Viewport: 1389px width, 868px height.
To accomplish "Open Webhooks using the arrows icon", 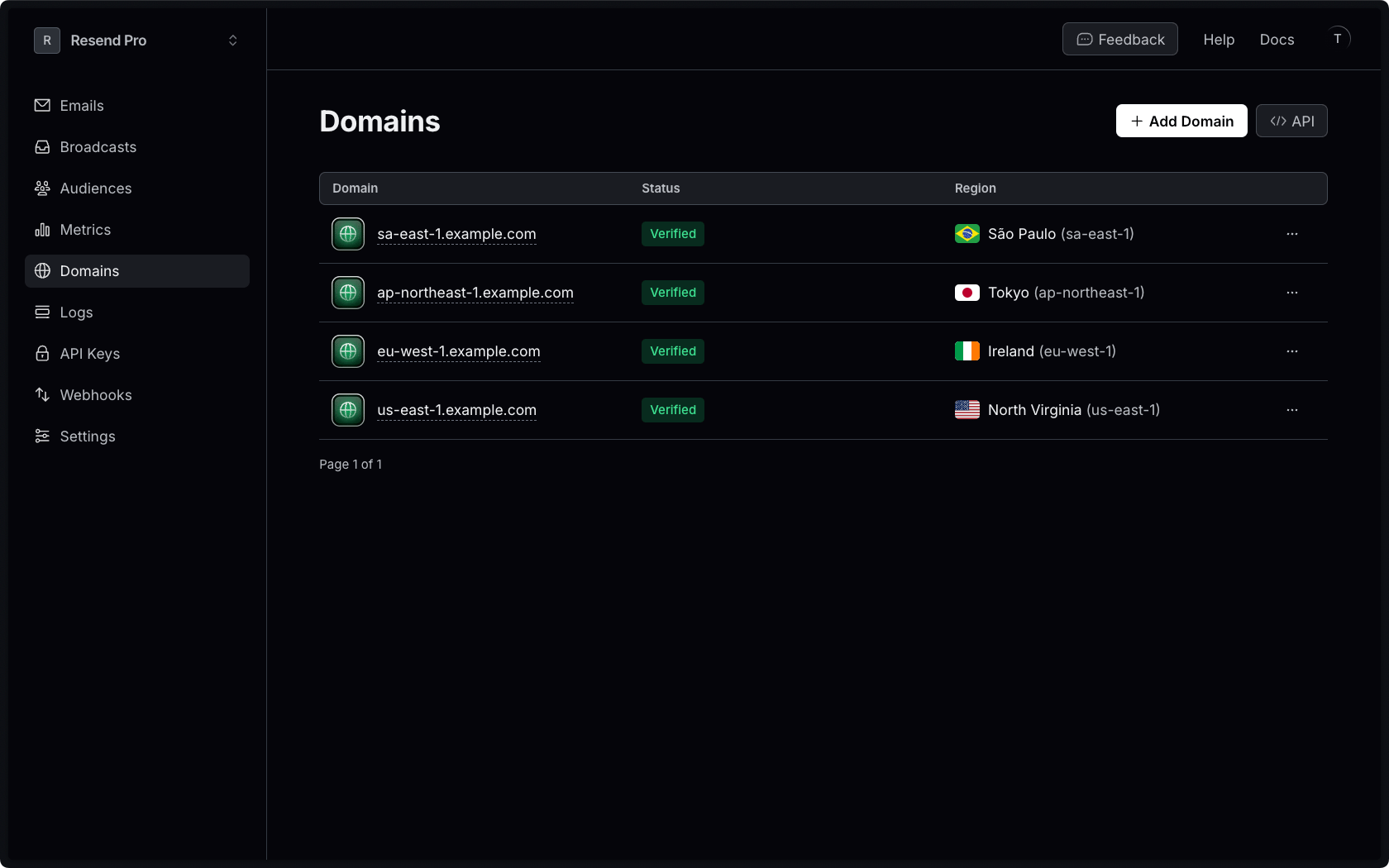I will pos(42,395).
